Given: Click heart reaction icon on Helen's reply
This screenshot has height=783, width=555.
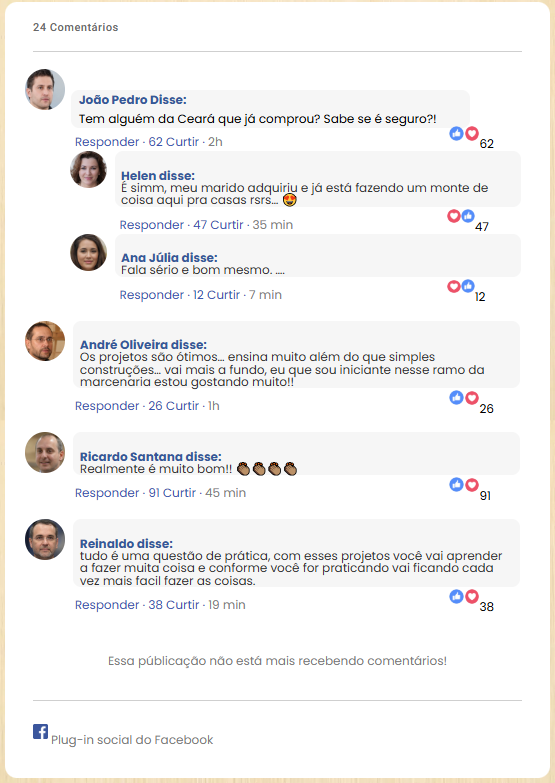Looking at the screenshot, I should 454,216.
